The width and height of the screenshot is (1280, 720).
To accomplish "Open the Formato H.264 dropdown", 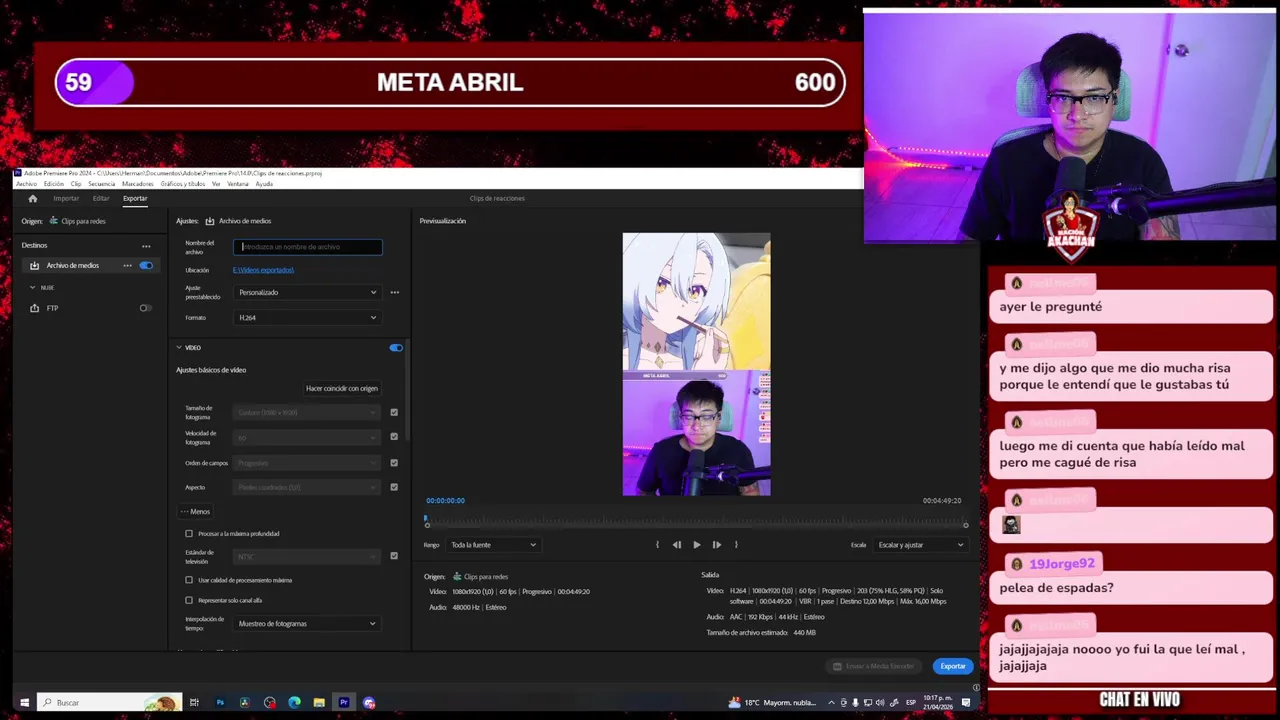I will coord(307,318).
